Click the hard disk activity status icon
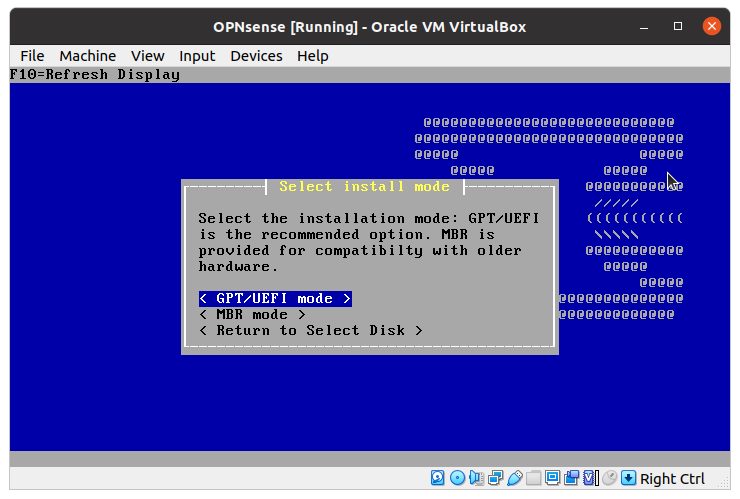Image resolution: width=740 pixels, height=499 pixels. click(x=437, y=478)
